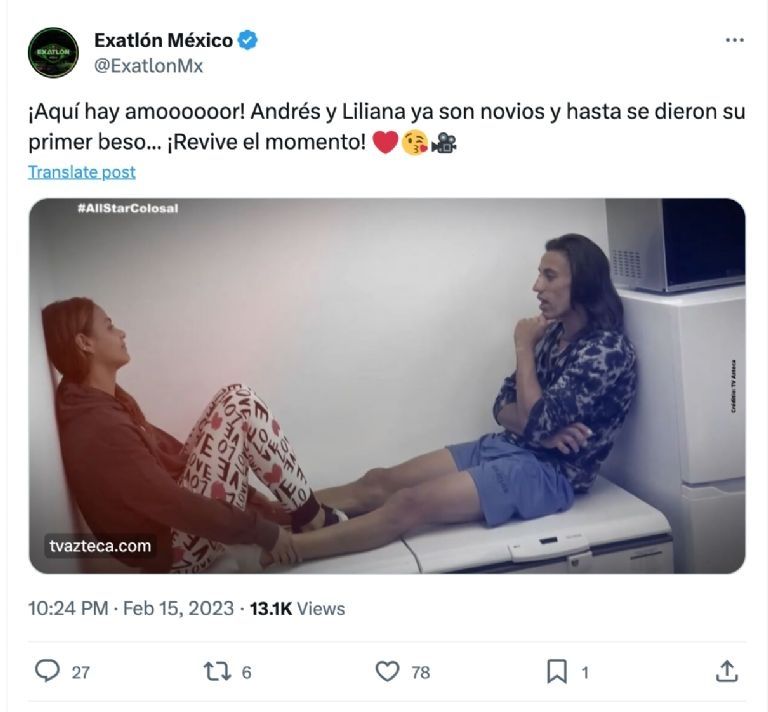This screenshot has height=712, width=768.
Task: Click the reply speech bubble icon
Action: coord(47,671)
